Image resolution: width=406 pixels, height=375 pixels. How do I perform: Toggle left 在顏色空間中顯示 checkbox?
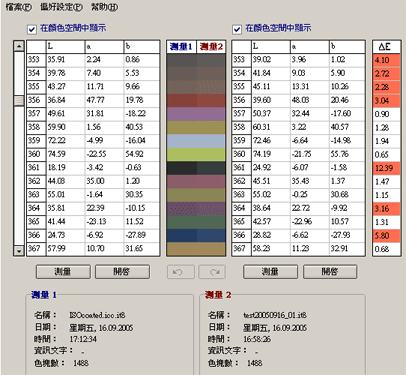(x=32, y=30)
